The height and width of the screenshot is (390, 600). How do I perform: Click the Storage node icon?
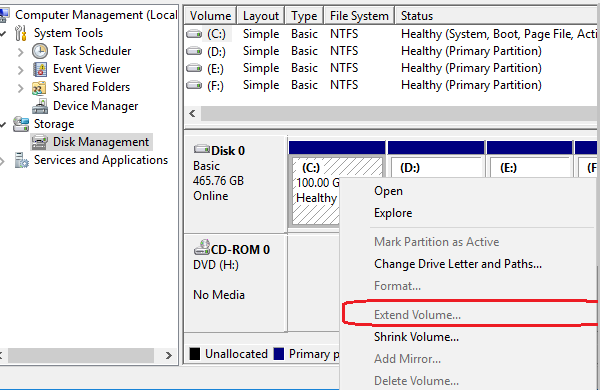[21, 124]
